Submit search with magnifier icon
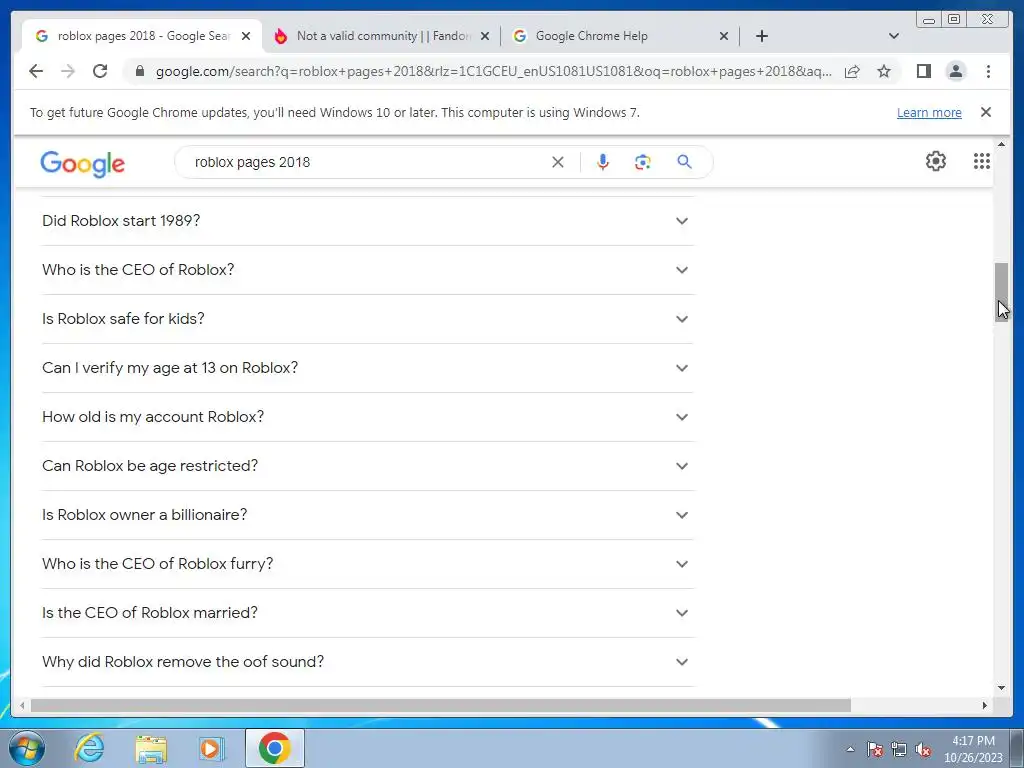The image size is (1024, 768). [x=684, y=162]
